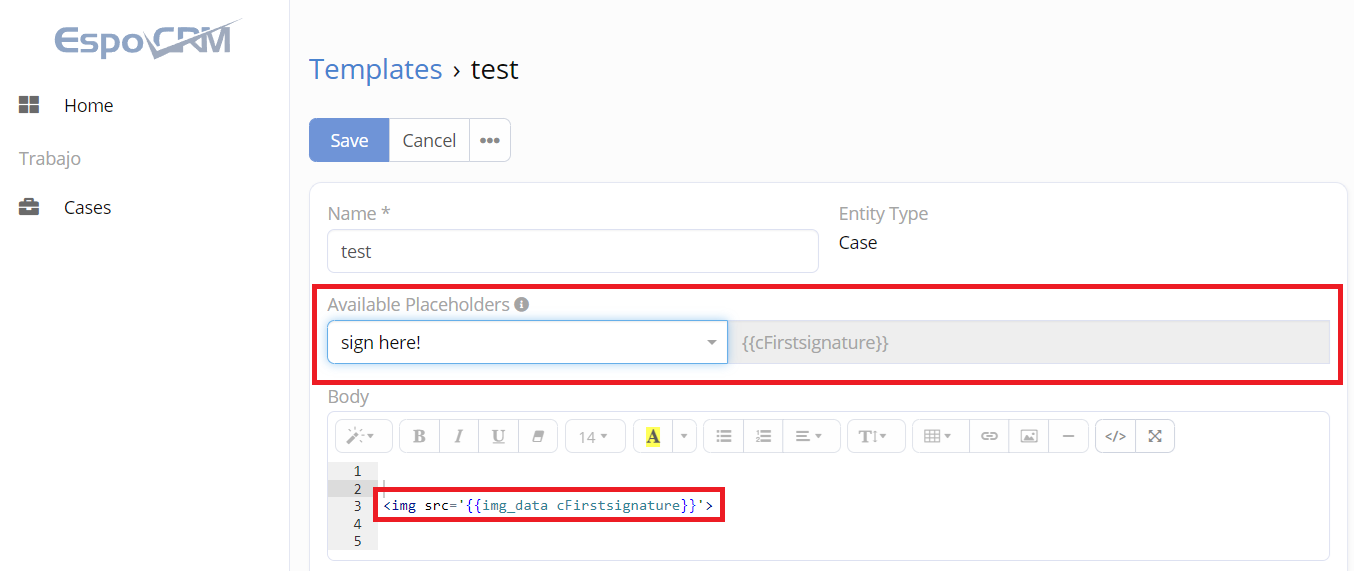Toggle italic formatting in editor toolbar
This screenshot has width=1354, height=571.
coord(459,436)
